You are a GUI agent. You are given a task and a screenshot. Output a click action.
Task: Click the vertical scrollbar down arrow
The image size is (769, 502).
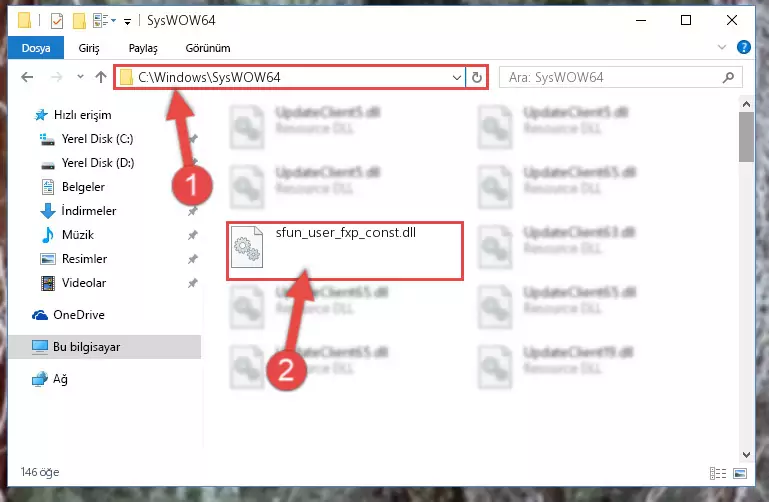(x=746, y=454)
